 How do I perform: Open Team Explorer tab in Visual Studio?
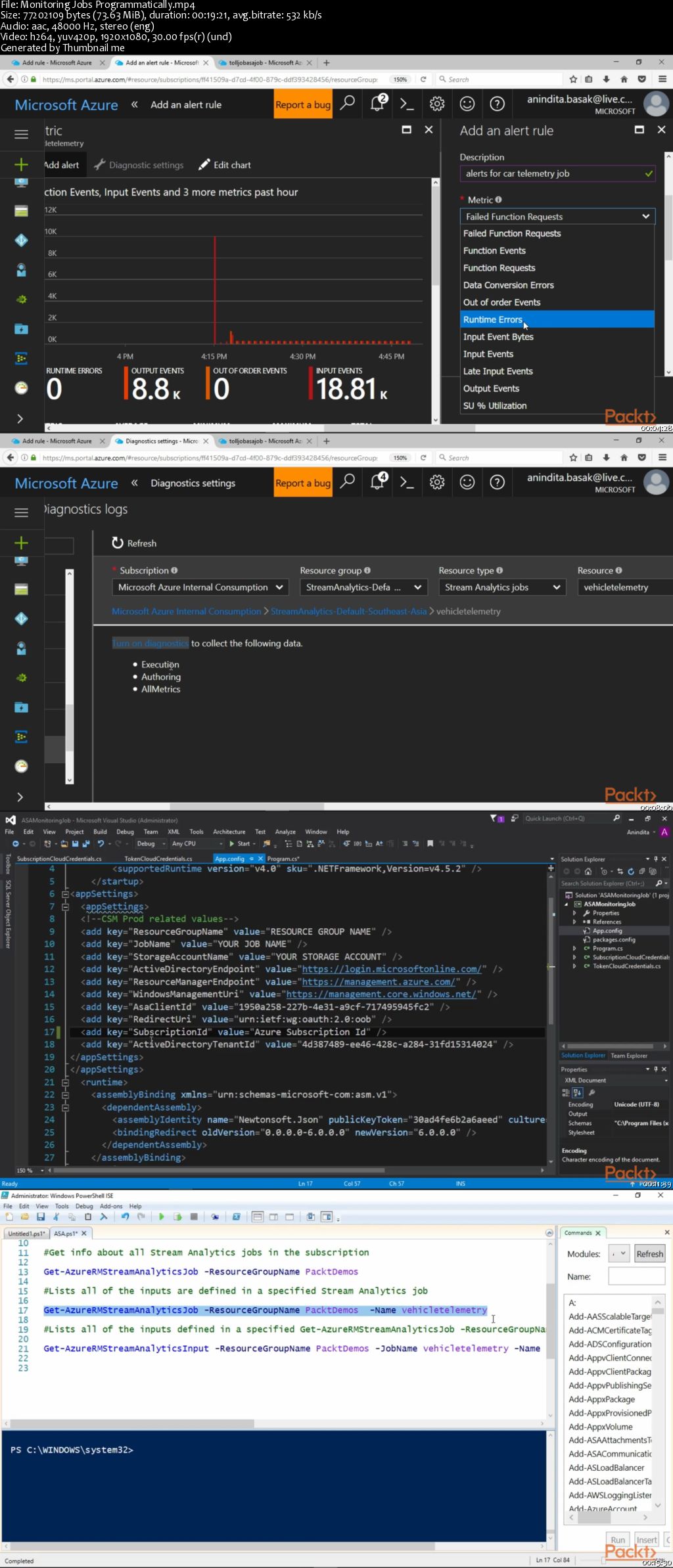coord(629,1056)
